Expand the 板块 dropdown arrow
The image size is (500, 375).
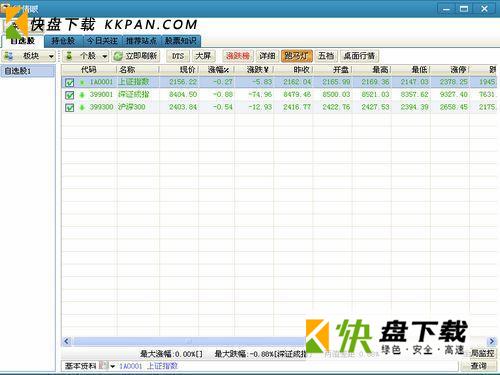tap(51, 56)
